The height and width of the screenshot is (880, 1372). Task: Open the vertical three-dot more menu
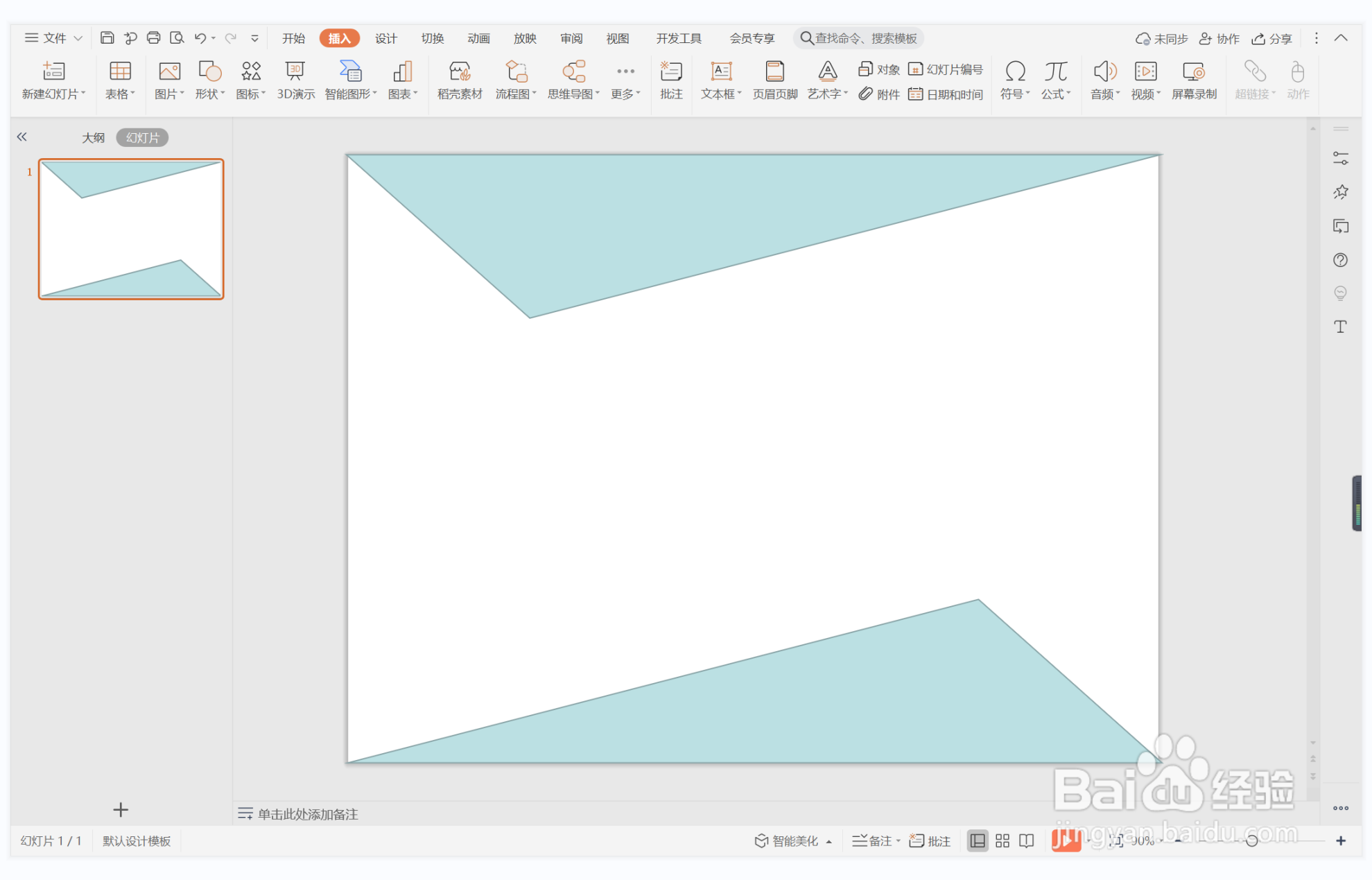(1316, 38)
